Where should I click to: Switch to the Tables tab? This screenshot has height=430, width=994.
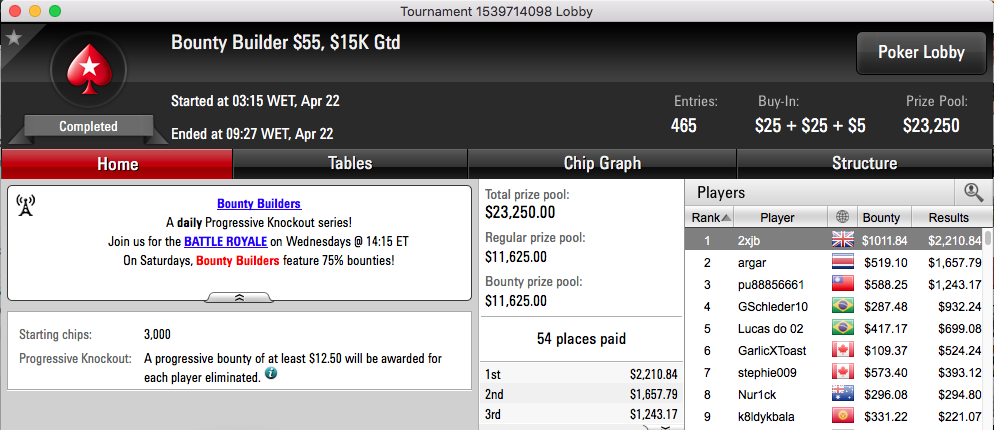350,164
